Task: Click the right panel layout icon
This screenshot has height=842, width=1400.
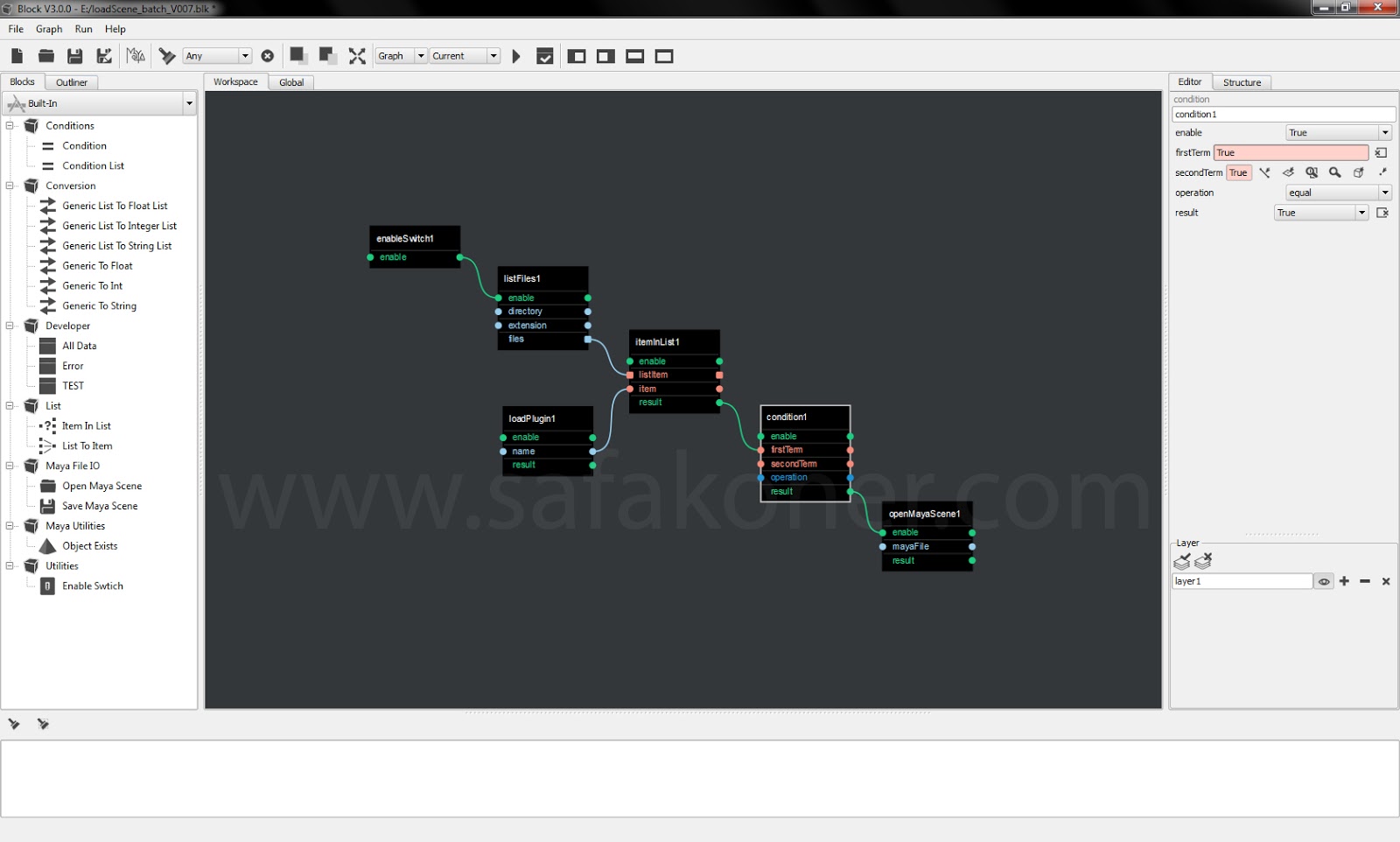Action: pyautogui.click(x=605, y=56)
